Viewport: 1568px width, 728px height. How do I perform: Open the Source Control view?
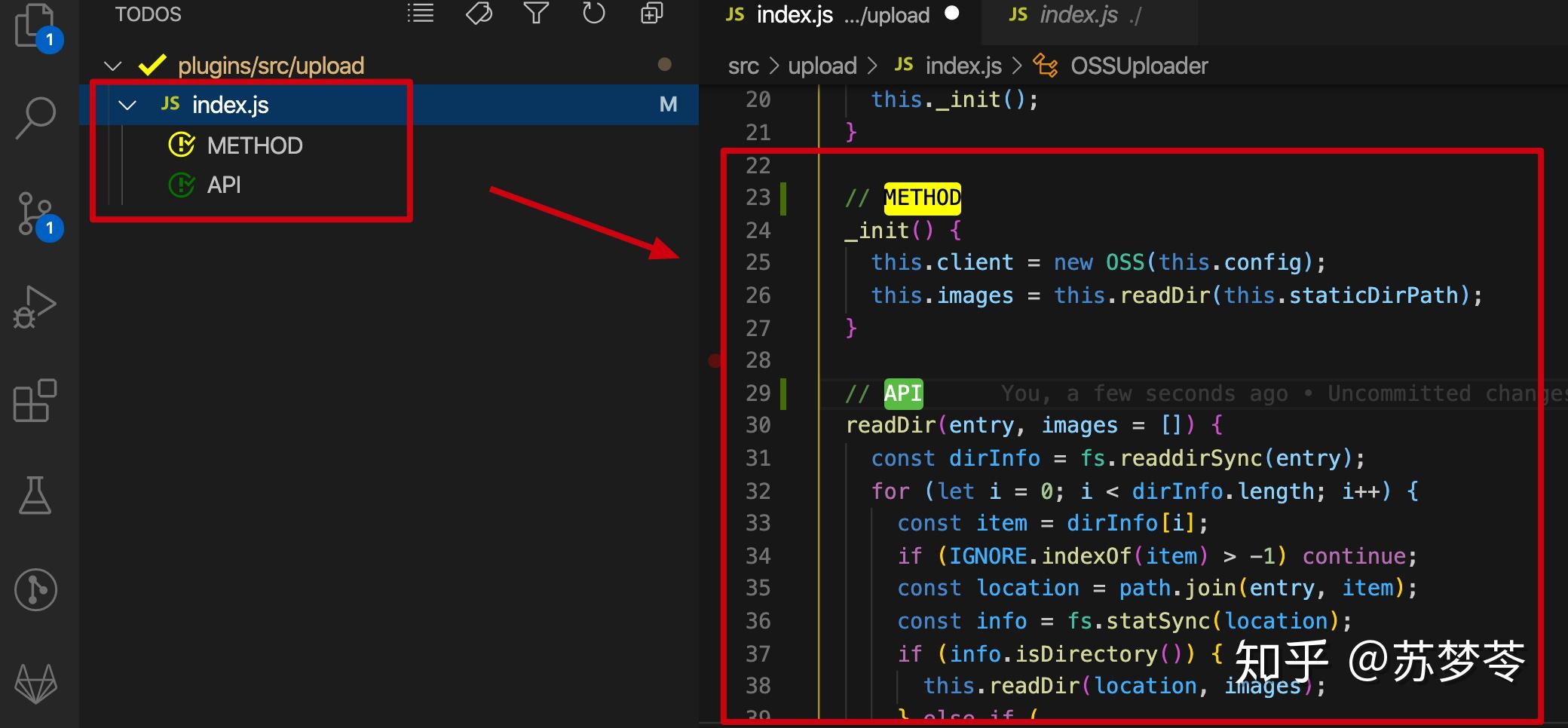35,211
